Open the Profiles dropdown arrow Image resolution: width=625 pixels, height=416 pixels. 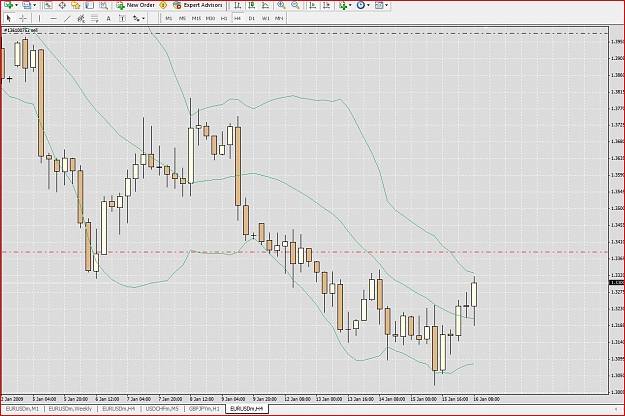pos(35,5)
